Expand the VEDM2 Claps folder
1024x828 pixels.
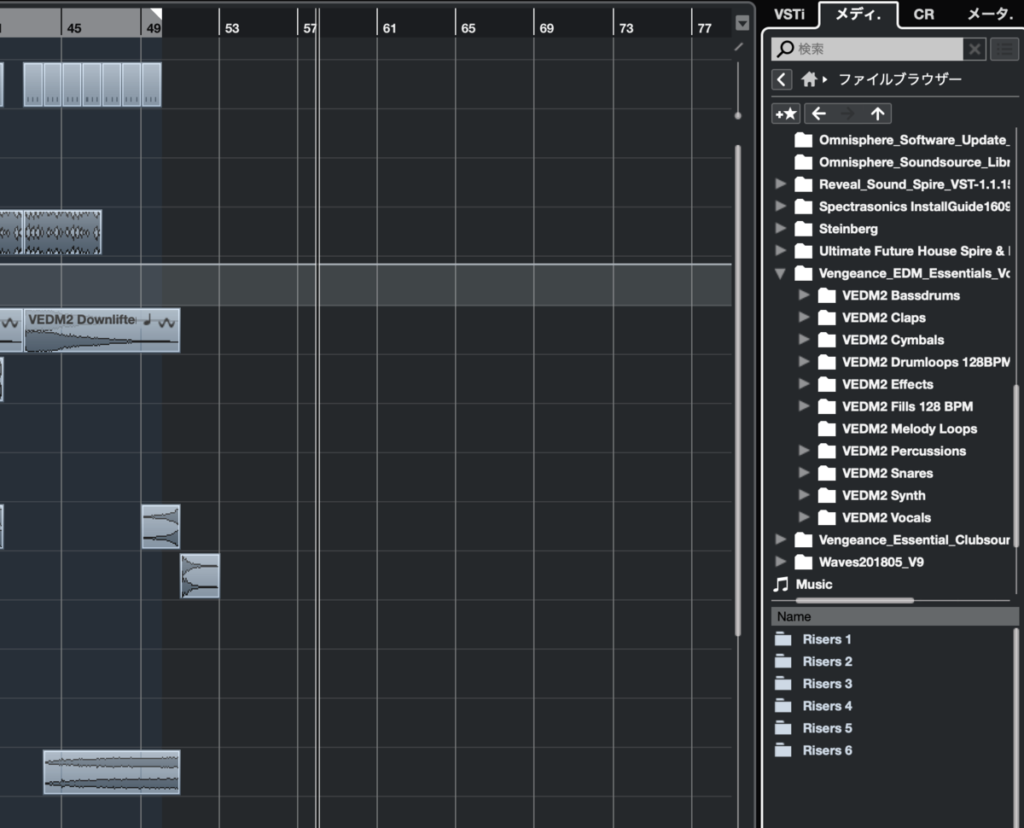coord(804,317)
